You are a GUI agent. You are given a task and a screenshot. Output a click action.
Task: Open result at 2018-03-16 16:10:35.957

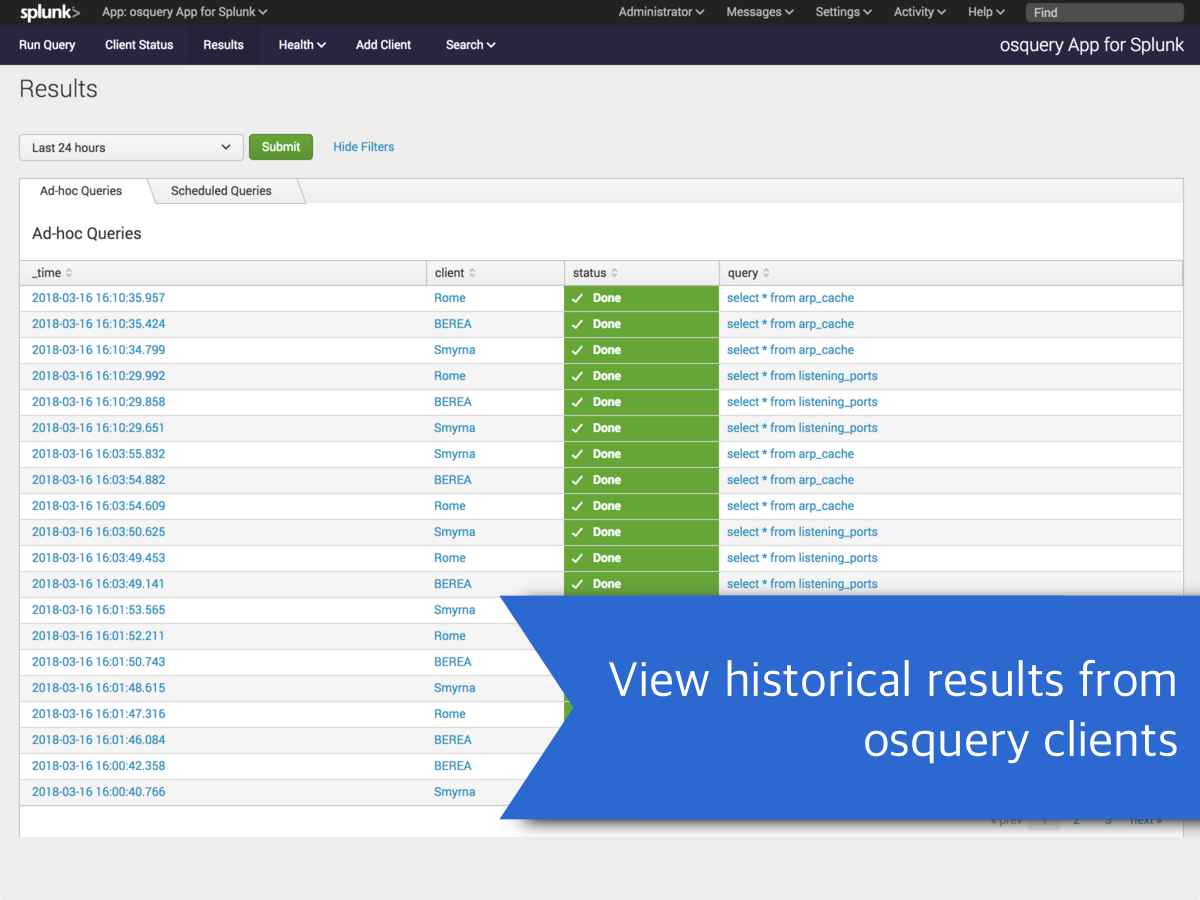(x=99, y=298)
